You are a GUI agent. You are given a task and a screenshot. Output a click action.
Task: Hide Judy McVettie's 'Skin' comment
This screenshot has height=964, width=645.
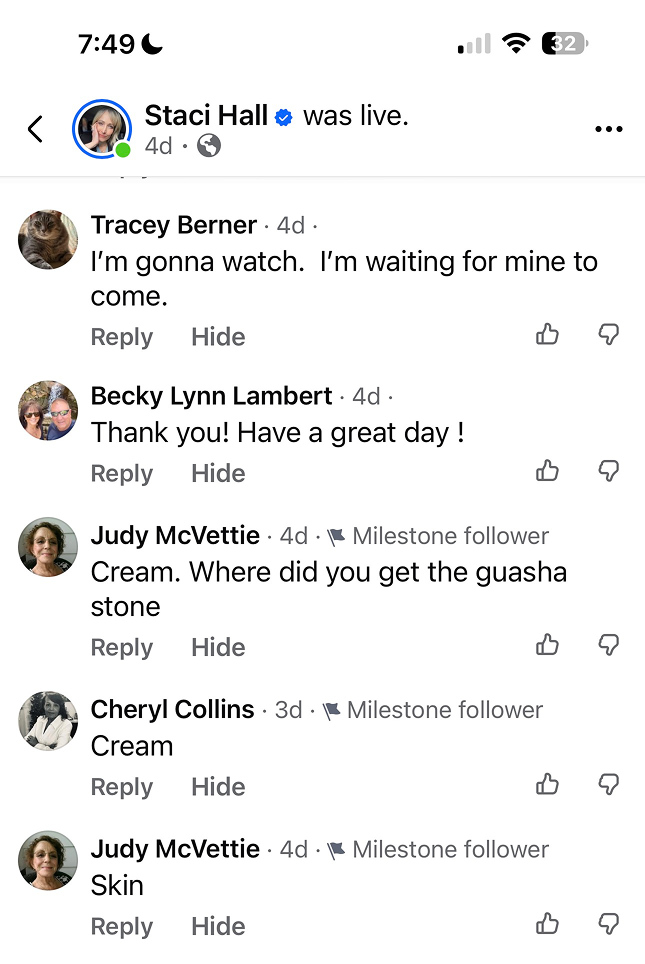coord(218,927)
